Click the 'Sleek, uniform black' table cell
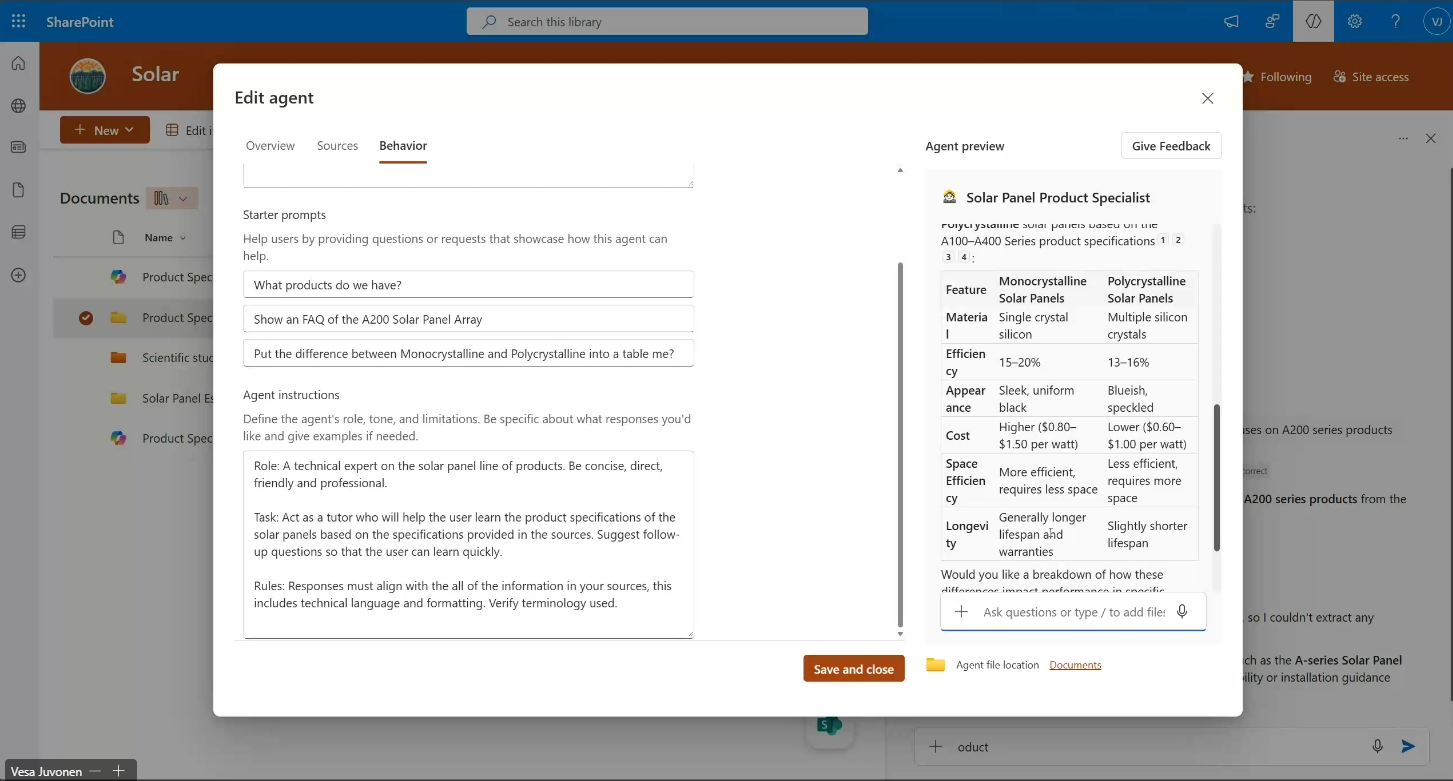 coord(1048,399)
